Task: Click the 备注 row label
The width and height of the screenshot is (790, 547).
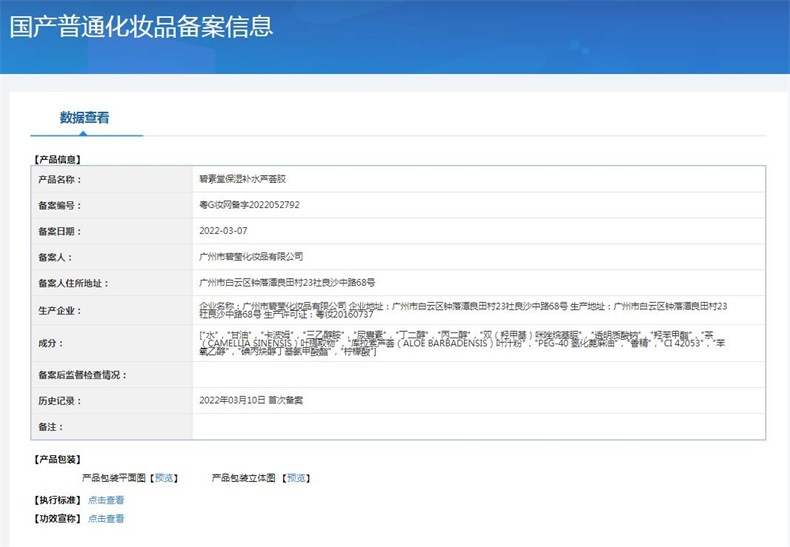Action: [x=50, y=427]
